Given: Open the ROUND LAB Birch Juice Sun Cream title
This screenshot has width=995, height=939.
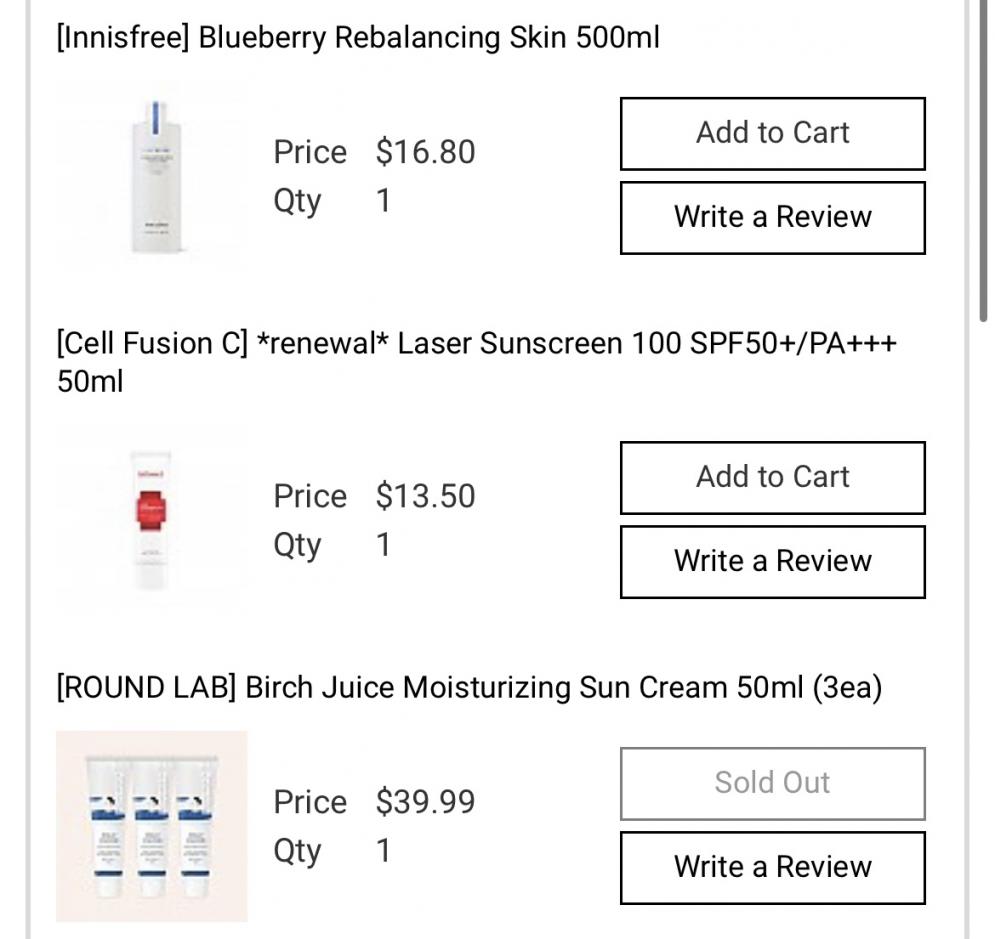Looking at the screenshot, I should 469,688.
